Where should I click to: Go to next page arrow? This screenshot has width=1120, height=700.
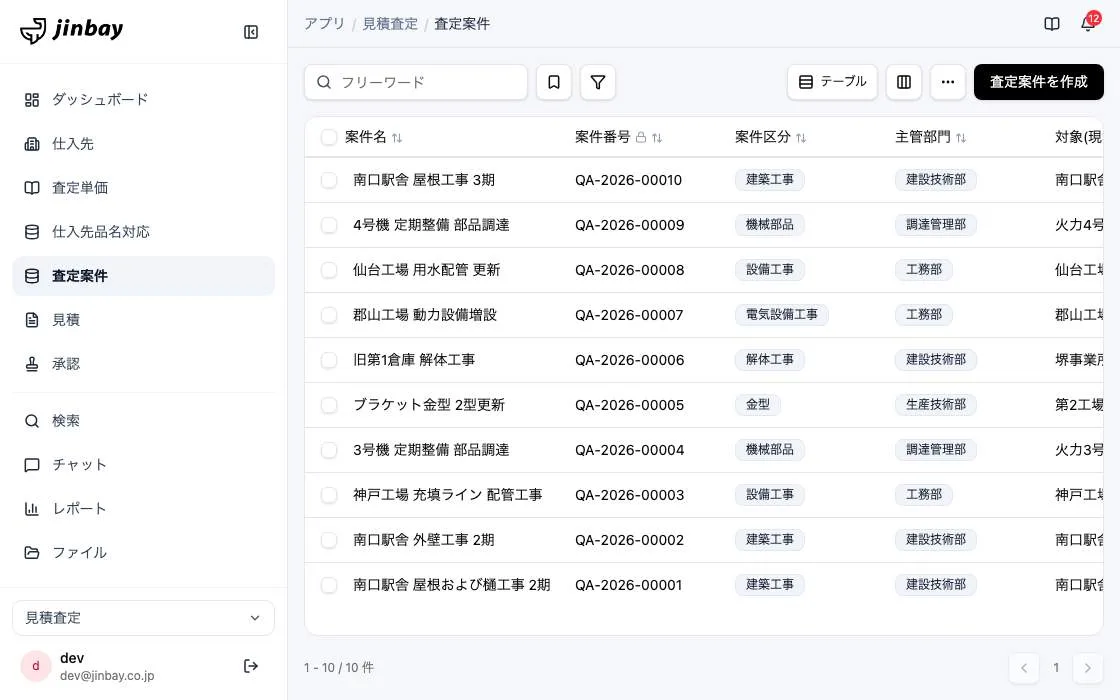(1088, 668)
